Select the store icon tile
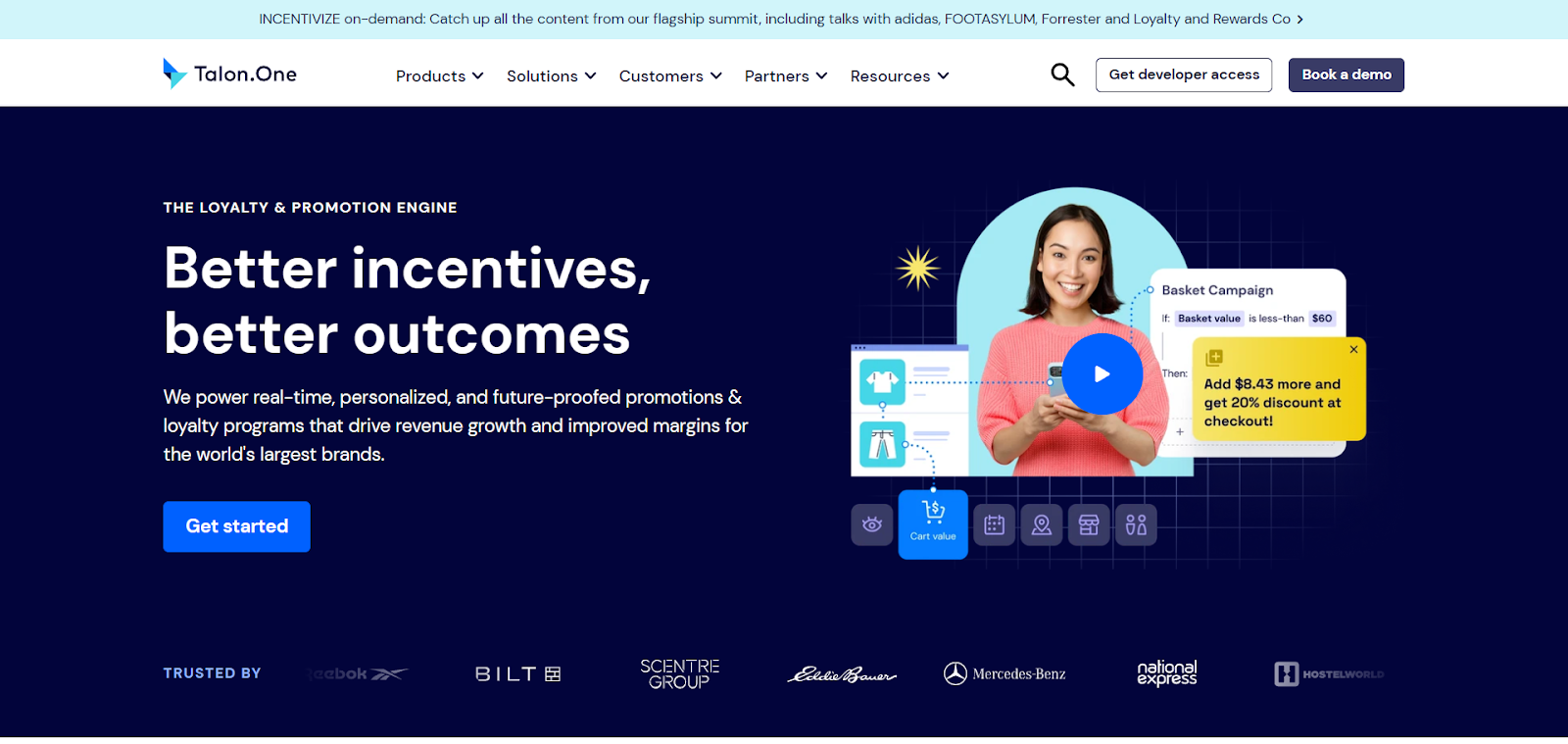This screenshot has height=744, width=1568. coord(1089,524)
